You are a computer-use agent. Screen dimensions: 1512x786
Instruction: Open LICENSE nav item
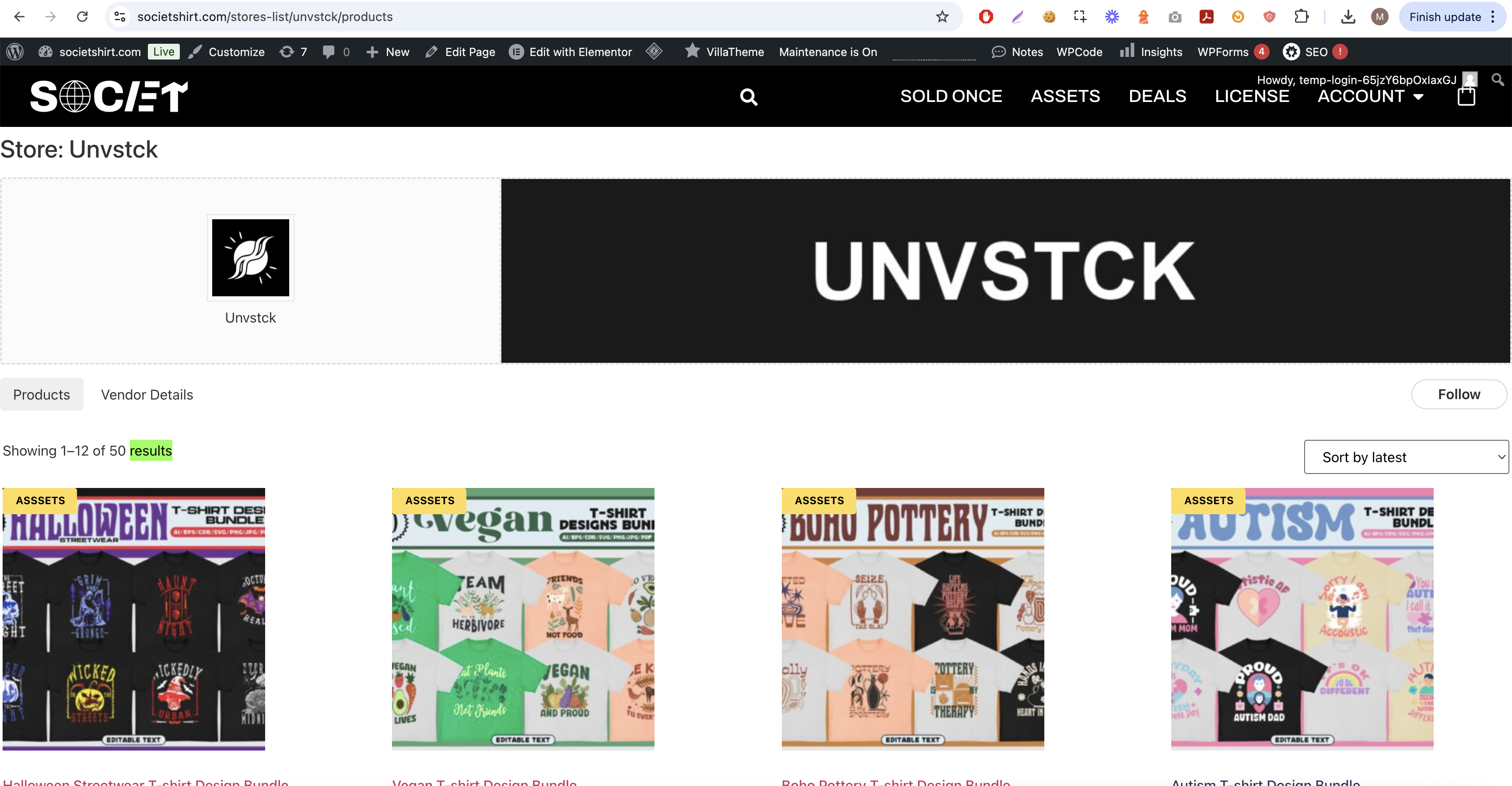click(x=1252, y=96)
